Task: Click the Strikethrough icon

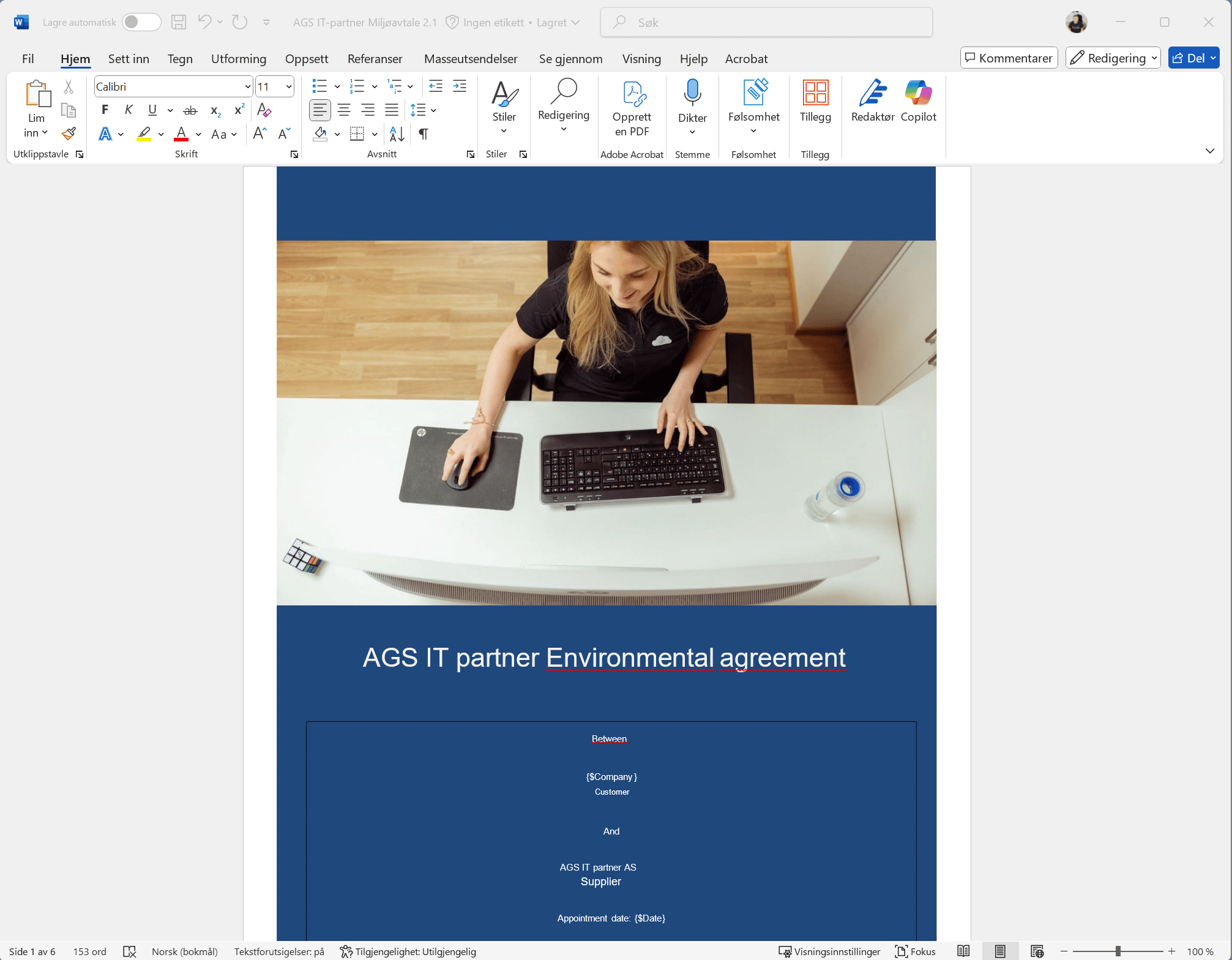Action: [x=190, y=110]
